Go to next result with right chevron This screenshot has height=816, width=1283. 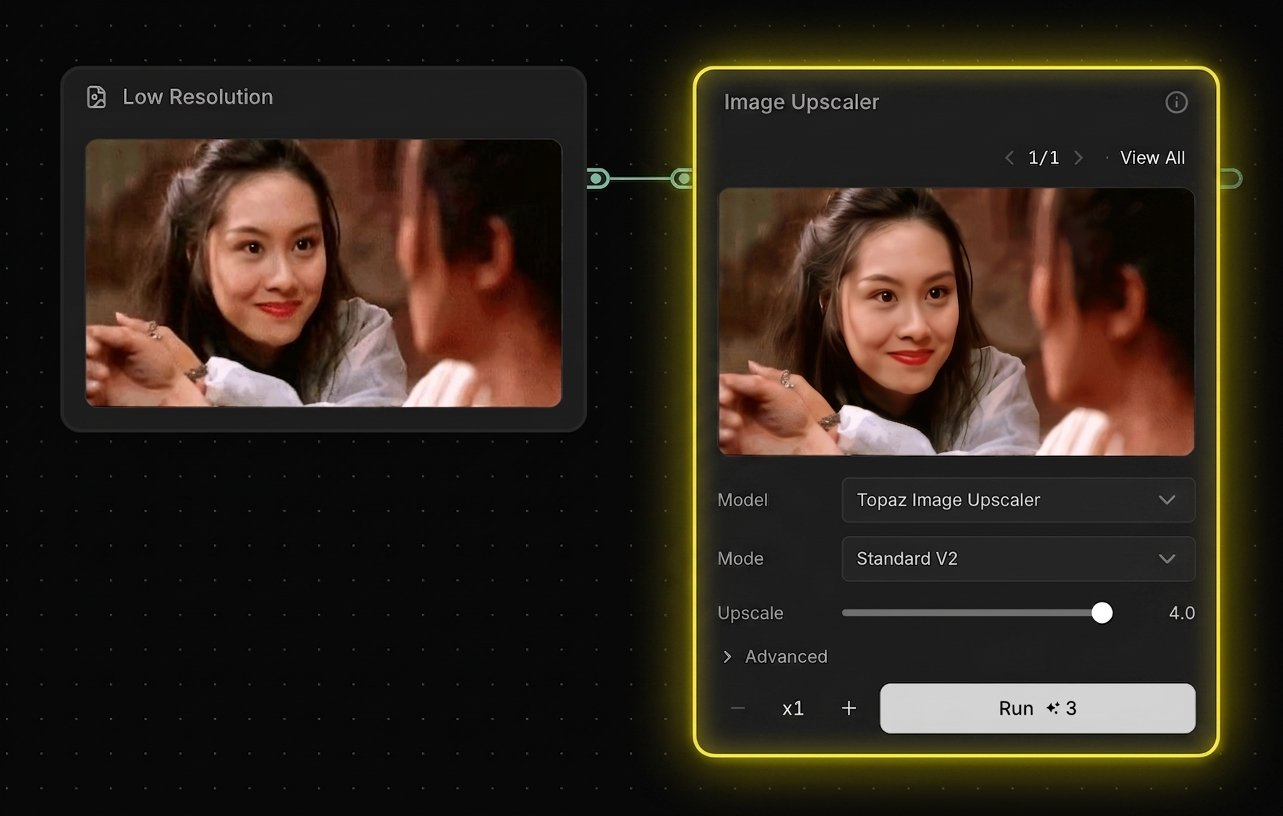click(x=1078, y=158)
